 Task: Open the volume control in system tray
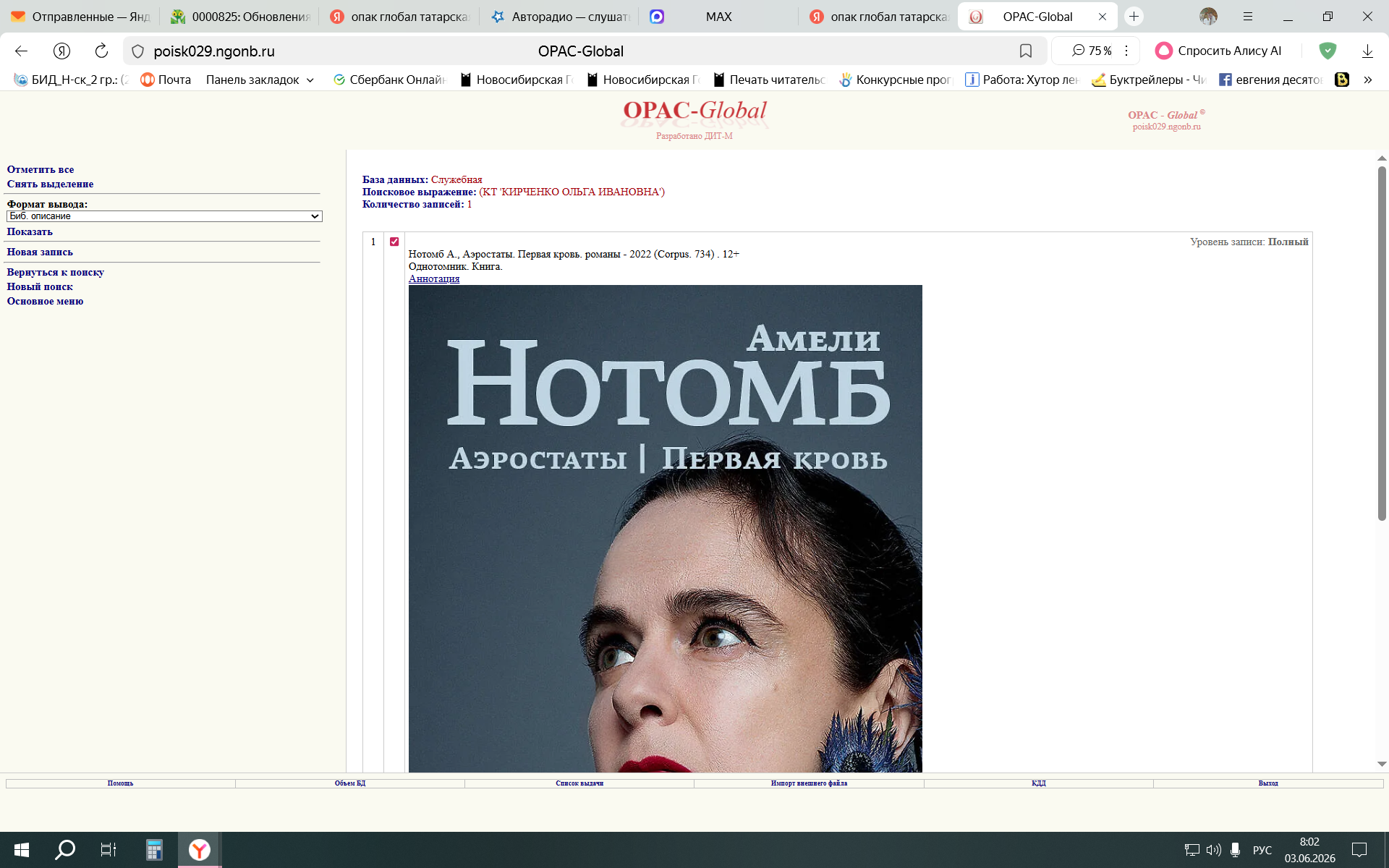[1213, 850]
